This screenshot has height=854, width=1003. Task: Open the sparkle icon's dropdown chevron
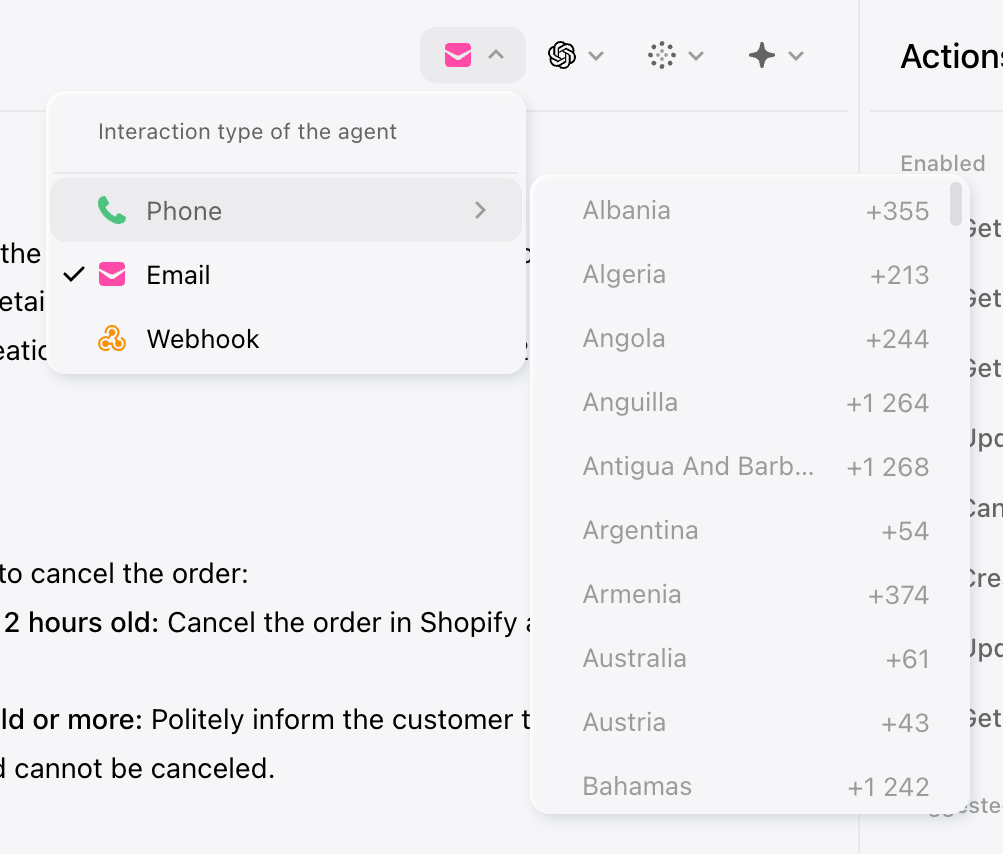(x=795, y=55)
